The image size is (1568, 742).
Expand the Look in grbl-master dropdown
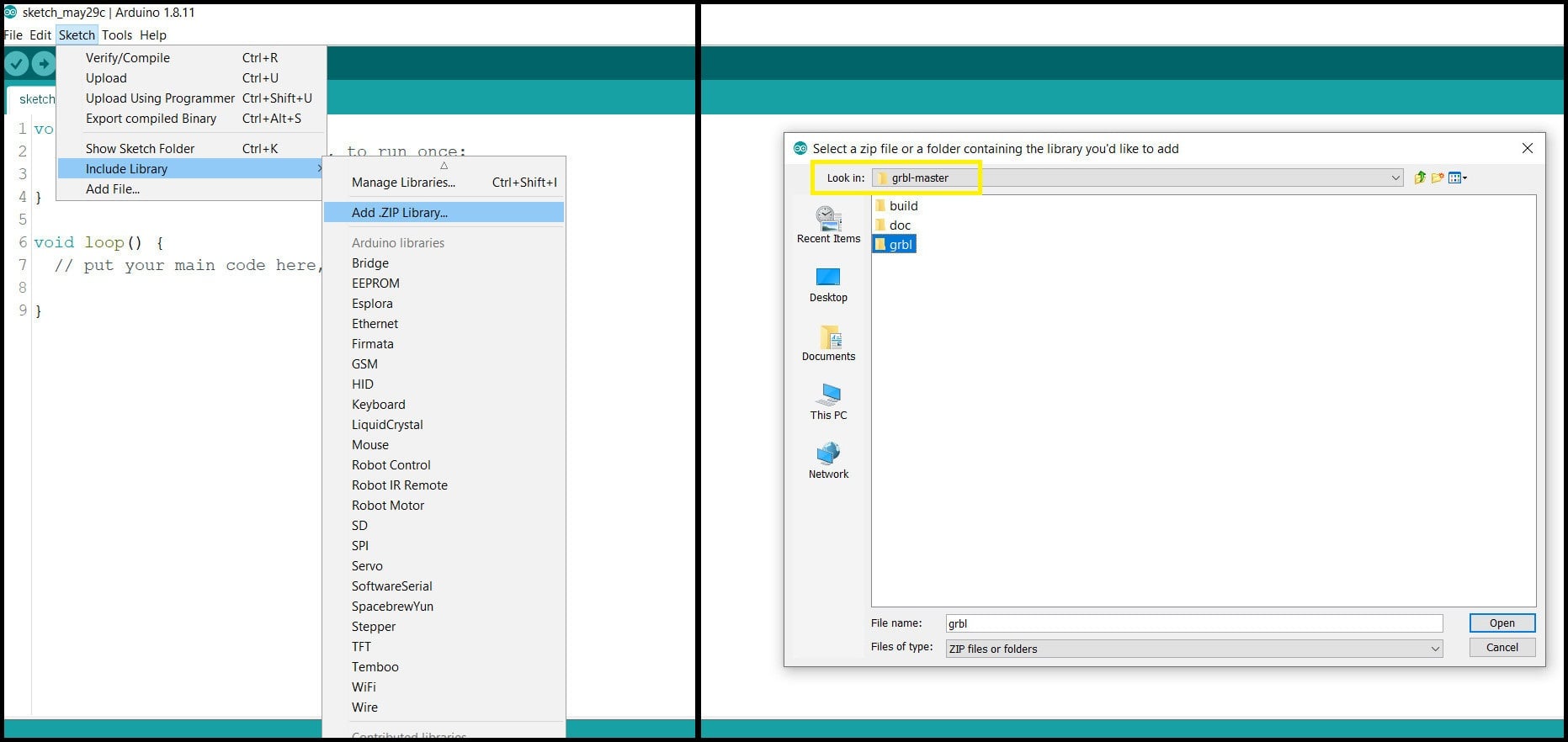[1395, 178]
